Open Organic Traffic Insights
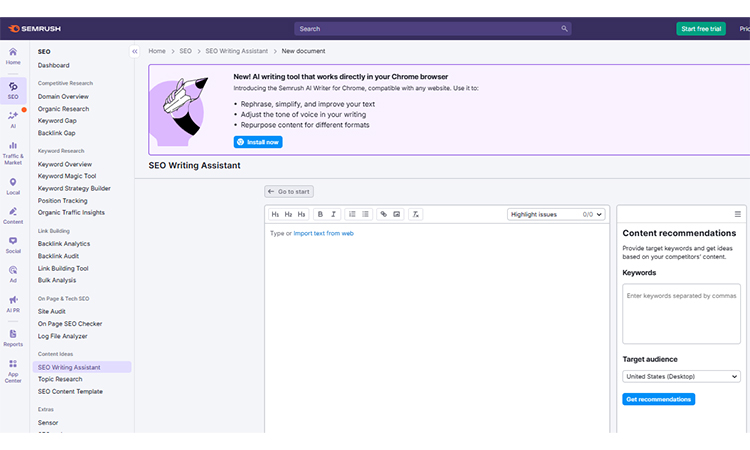This screenshot has width=750, height=450. pyautogui.click(x=71, y=213)
